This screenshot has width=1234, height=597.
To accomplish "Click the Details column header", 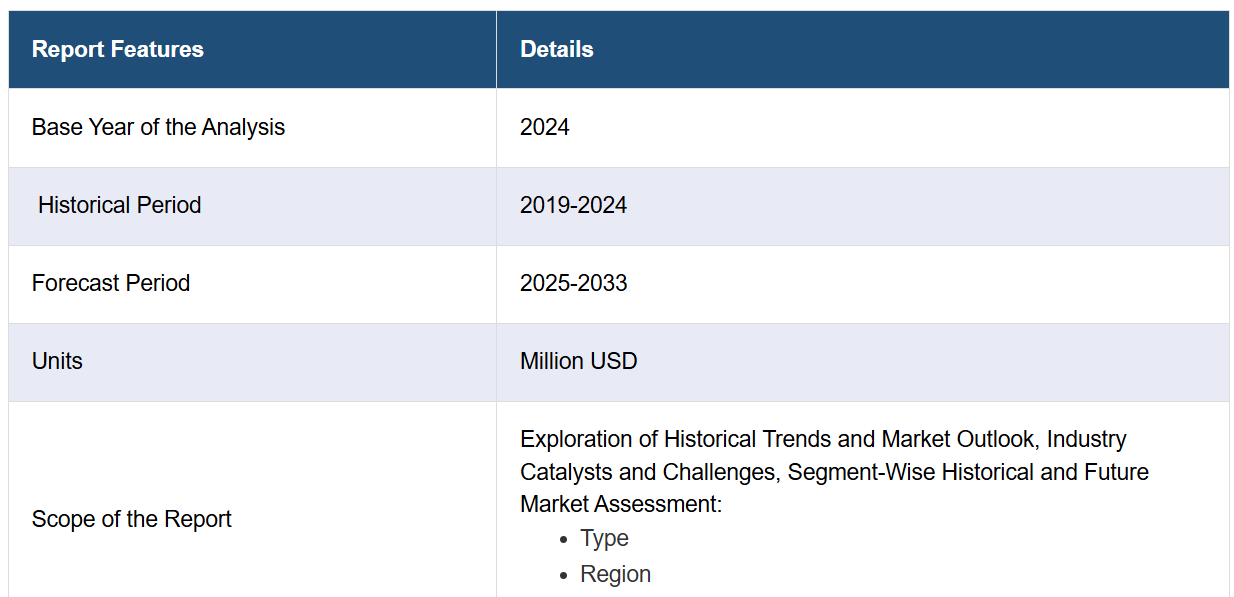I will pyautogui.click(x=556, y=50).
